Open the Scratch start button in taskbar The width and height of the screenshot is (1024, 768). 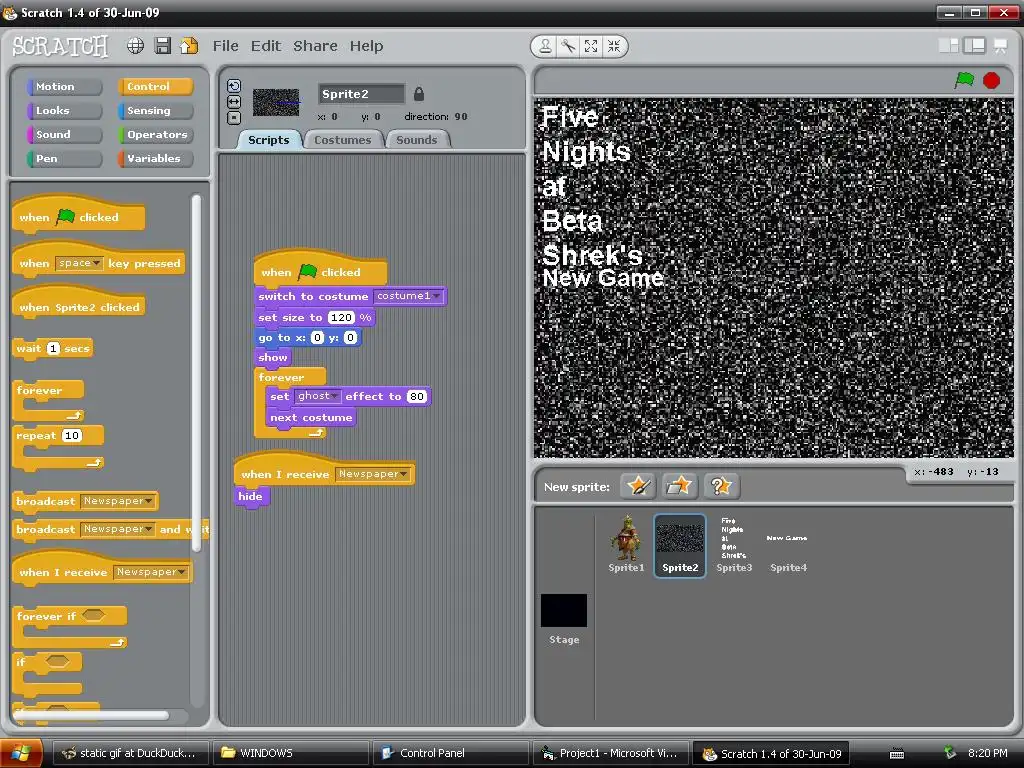[21, 753]
